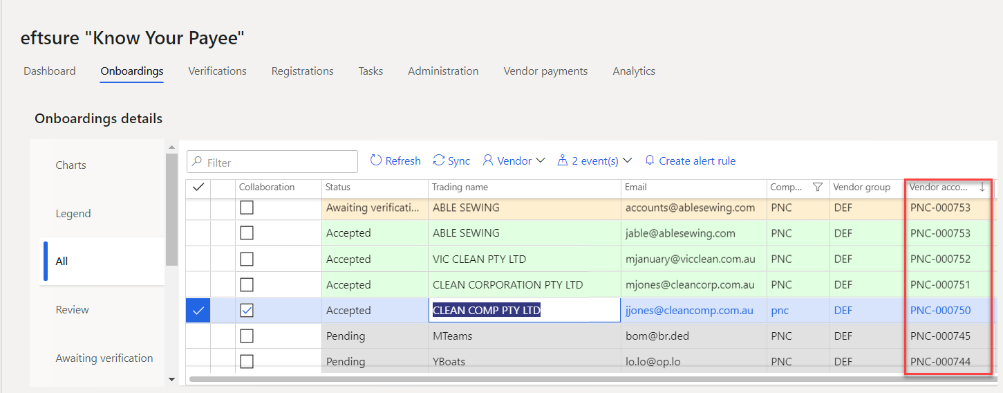Go to the Registrations tab

pyautogui.click(x=302, y=71)
